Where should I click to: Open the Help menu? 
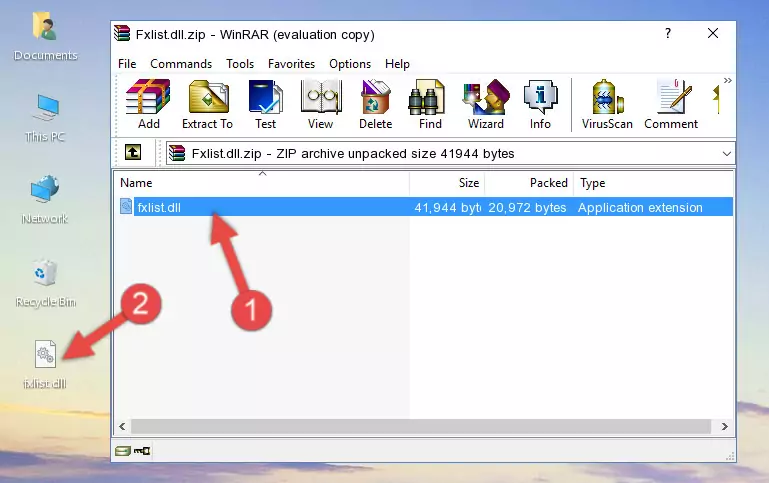coord(397,64)
